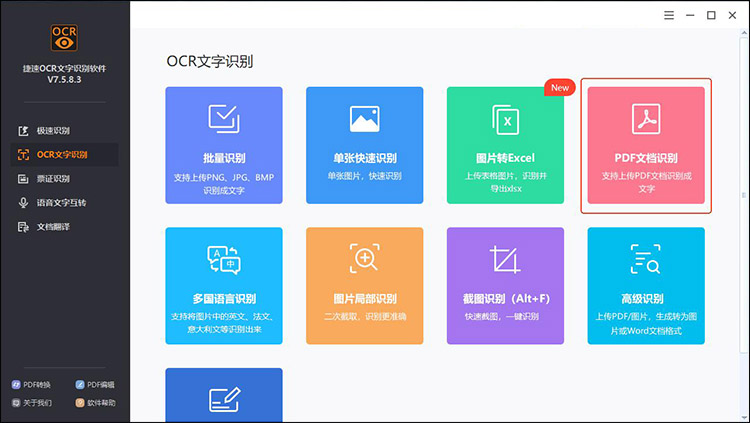
Task: Open the hamburger menu in the title bar
Action: click(669, 15)
